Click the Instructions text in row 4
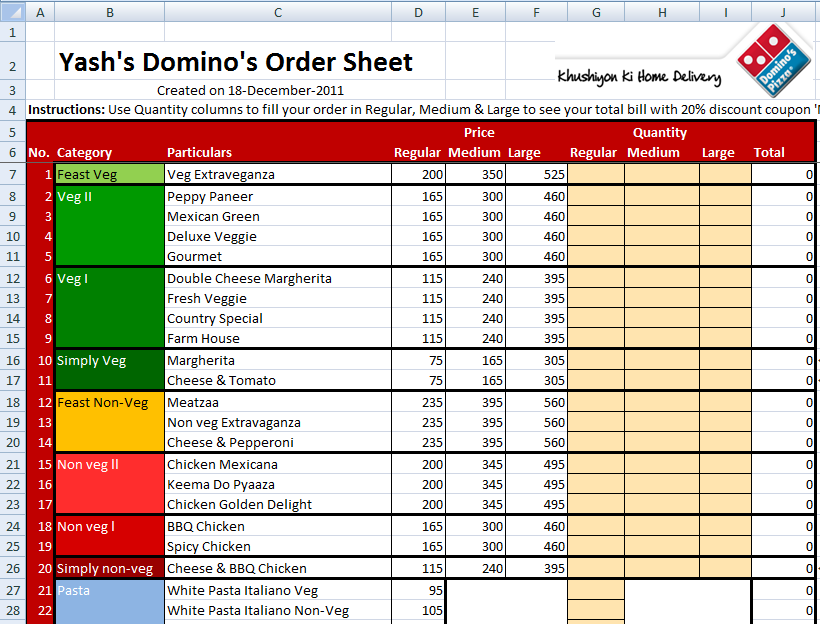This screenshot has width=820, height=624. click(423, 110)
